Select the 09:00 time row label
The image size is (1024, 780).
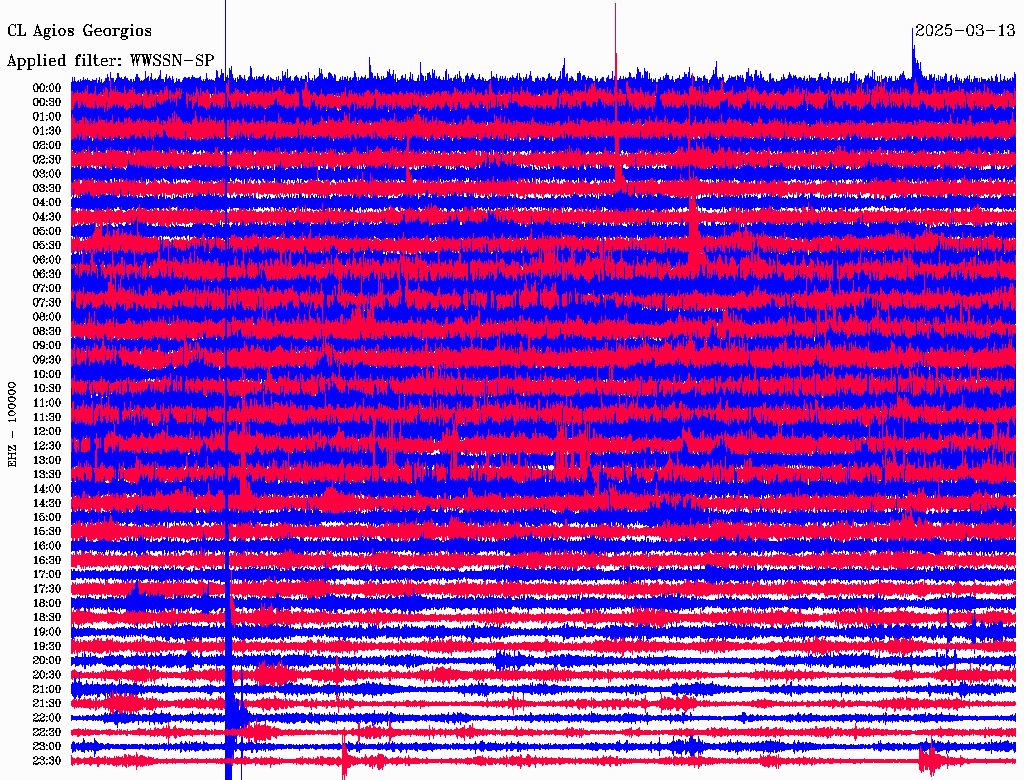pyautogui.click(x=47, y=346)
